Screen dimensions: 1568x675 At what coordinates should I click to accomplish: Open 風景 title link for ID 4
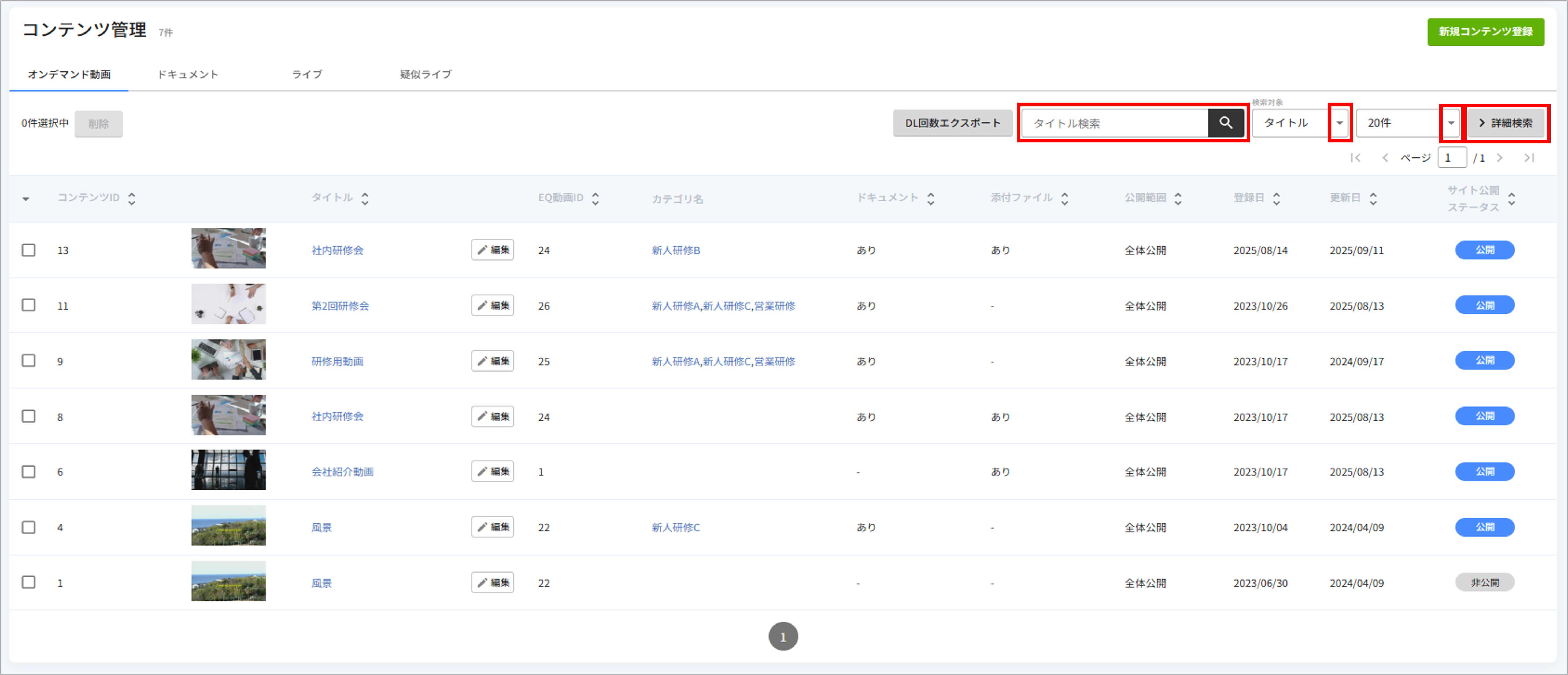coord(321,527)
